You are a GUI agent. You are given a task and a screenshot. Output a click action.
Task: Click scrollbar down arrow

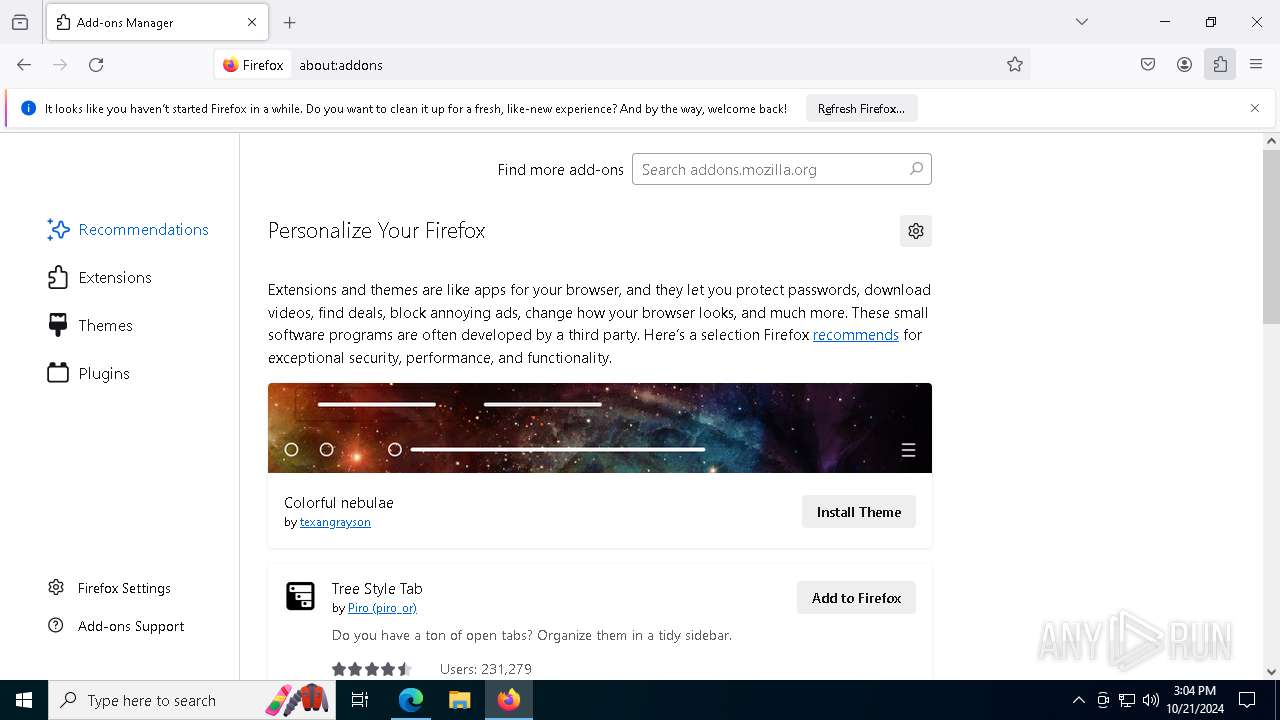click(x=1271, y=672)
